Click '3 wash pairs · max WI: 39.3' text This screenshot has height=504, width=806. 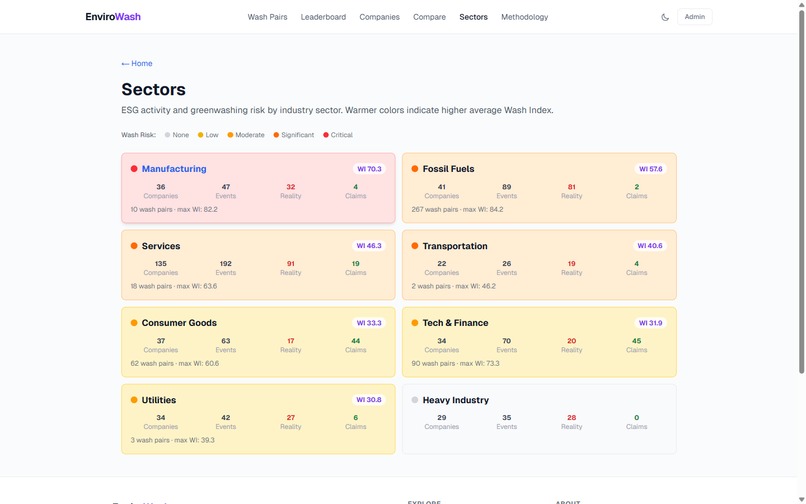pos(173,440)
